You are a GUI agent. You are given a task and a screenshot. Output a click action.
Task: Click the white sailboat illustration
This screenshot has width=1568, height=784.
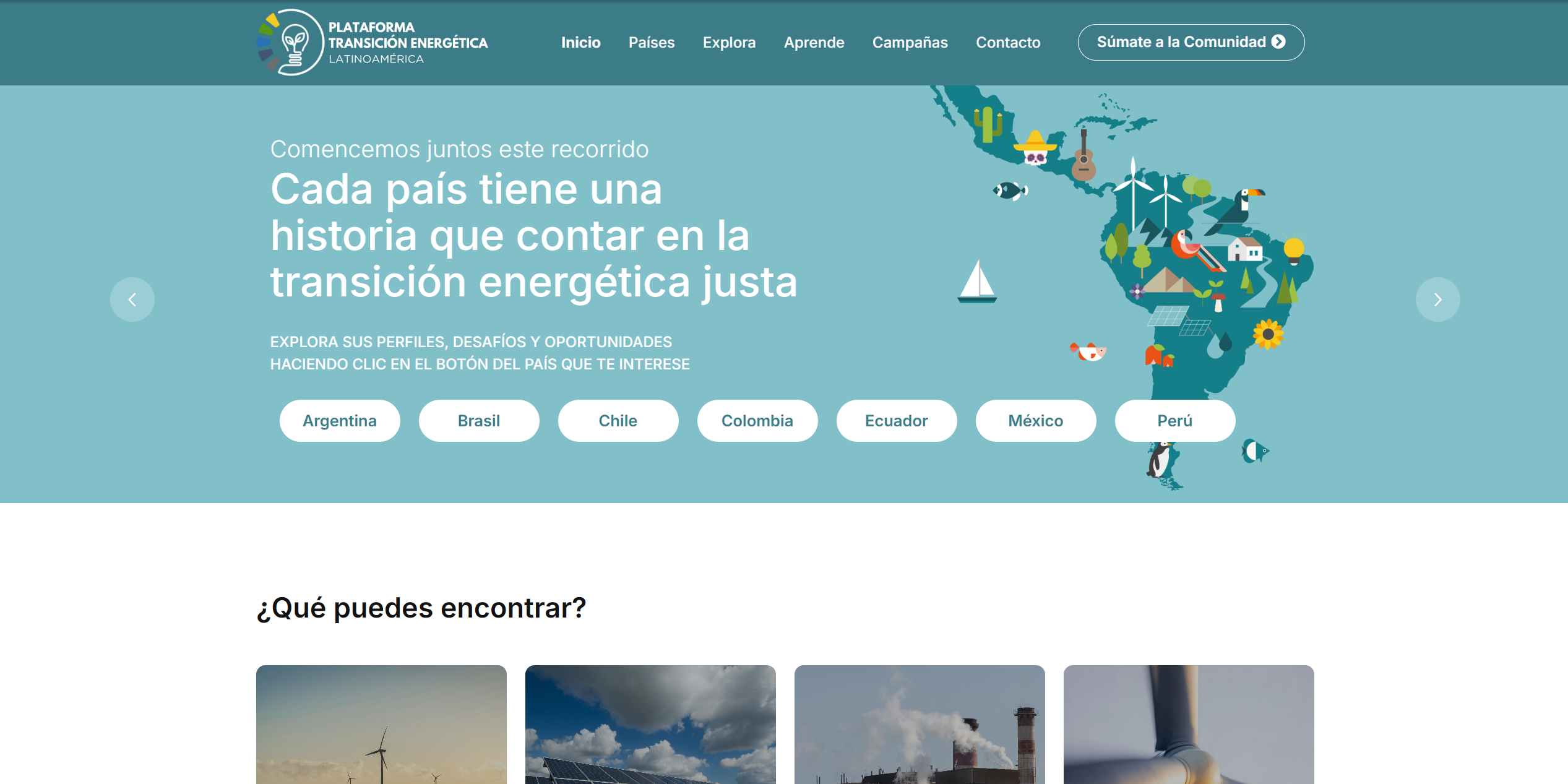[977, 282]
